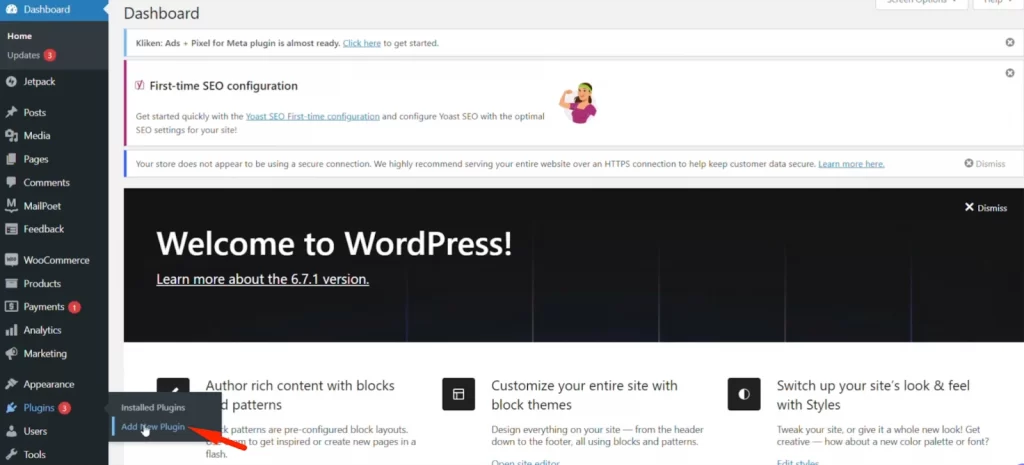Click the Users person icon
The width and height of the screenshot is (1024, 465).
pyautogui.click(x=11, y=431)
